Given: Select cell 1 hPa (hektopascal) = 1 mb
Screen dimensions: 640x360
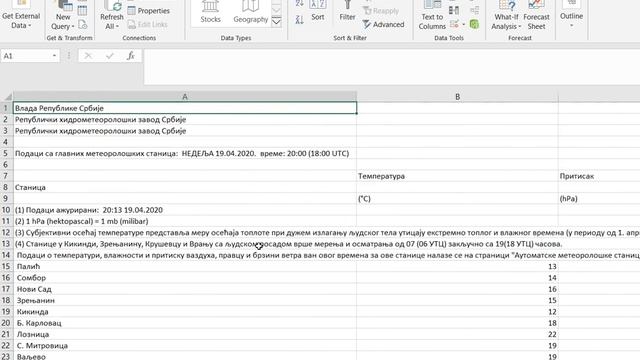Looking at the screenshot, I should click(185, 221).
